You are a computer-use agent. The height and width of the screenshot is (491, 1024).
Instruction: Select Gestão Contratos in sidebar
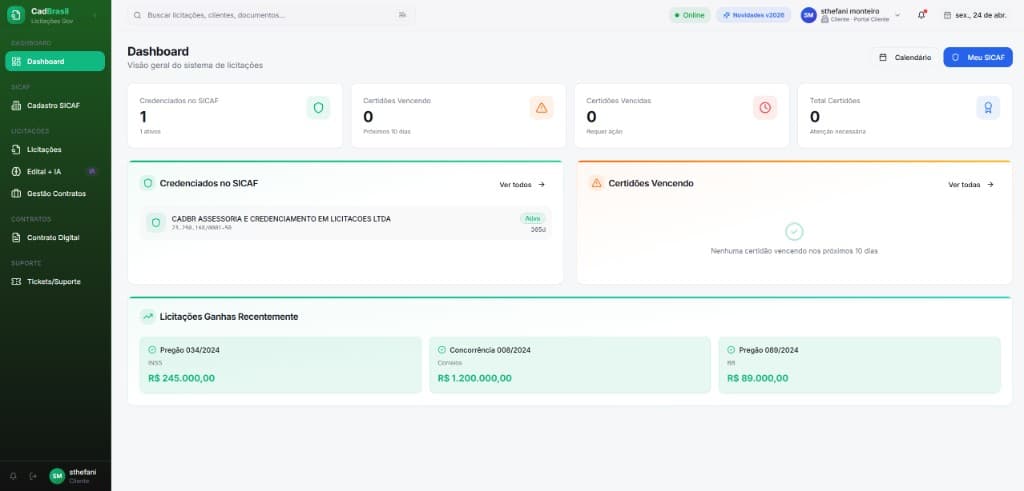point(55,194)
